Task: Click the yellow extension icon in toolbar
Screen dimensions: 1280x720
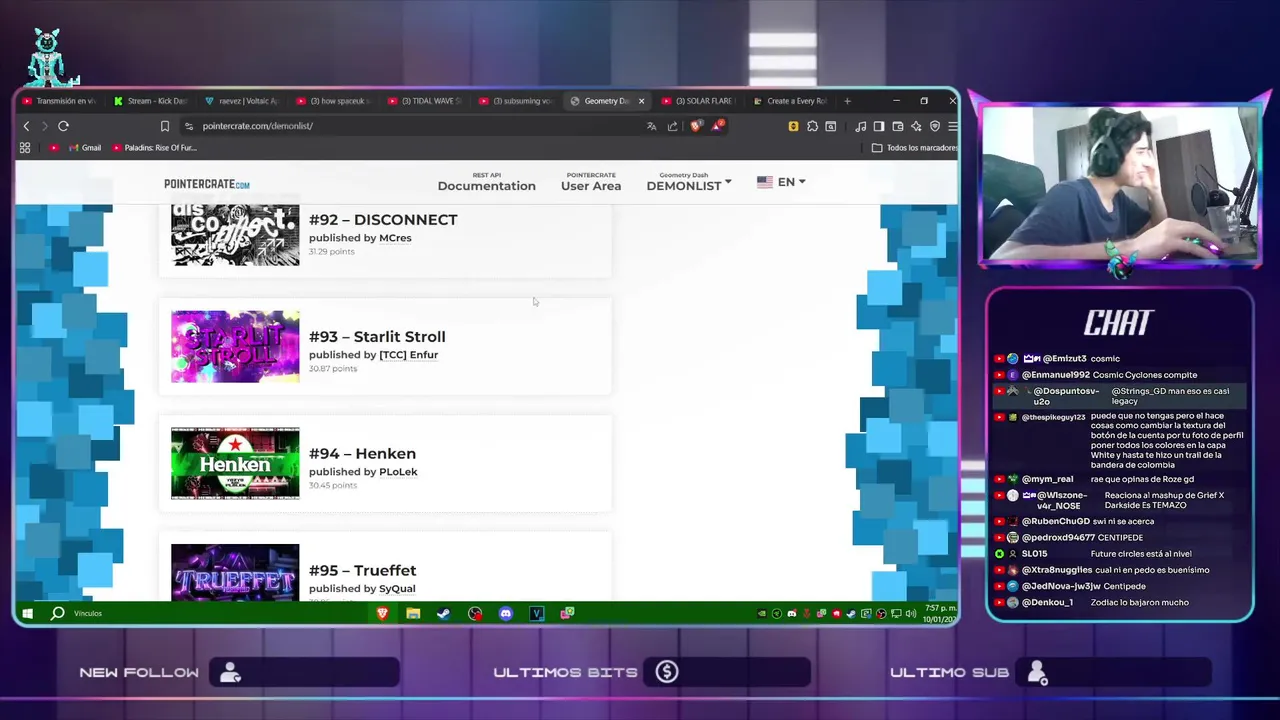Action: (793, 126)
